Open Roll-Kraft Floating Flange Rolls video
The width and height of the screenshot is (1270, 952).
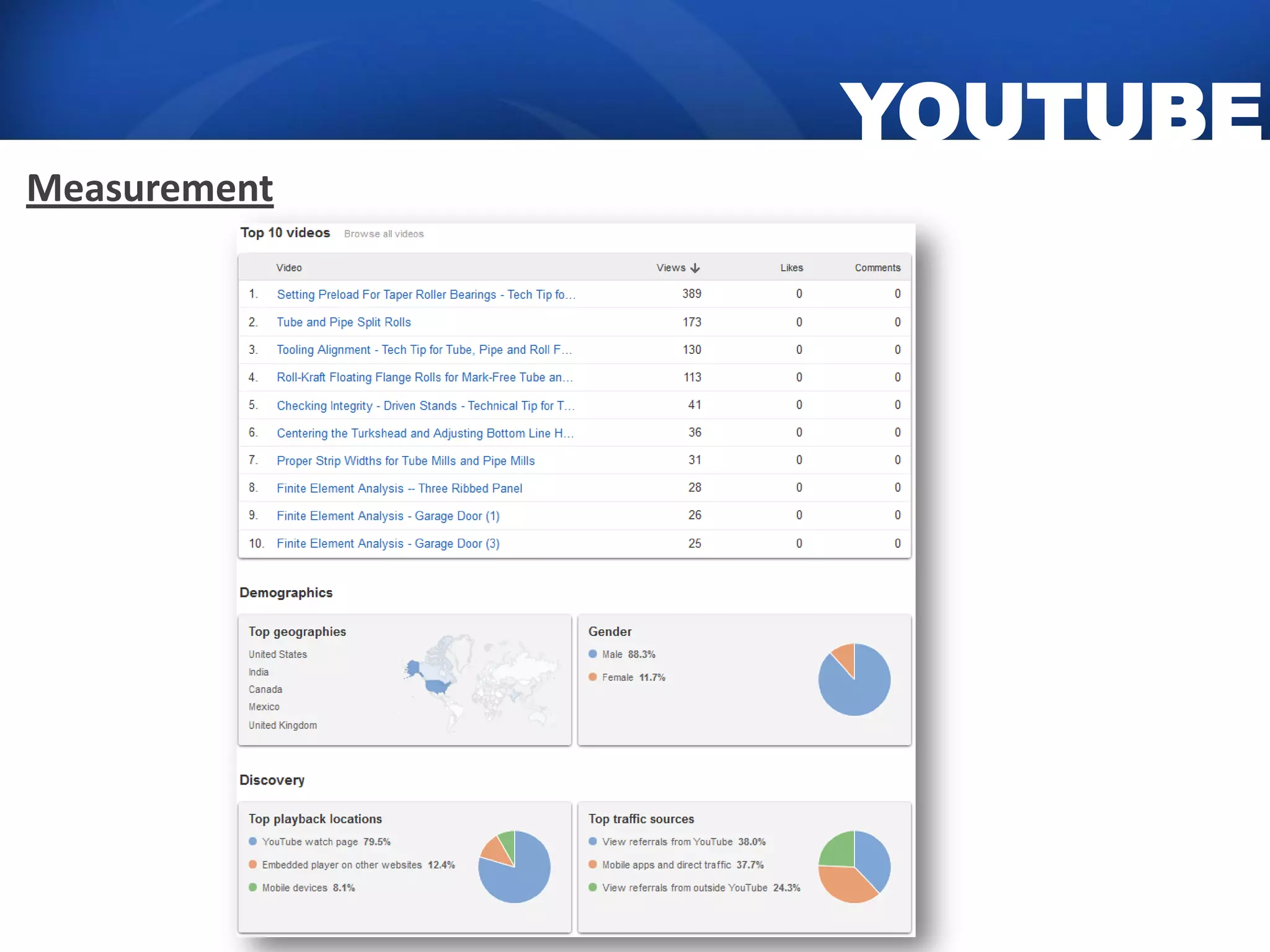pyautogui.click(x=425, y=377)
